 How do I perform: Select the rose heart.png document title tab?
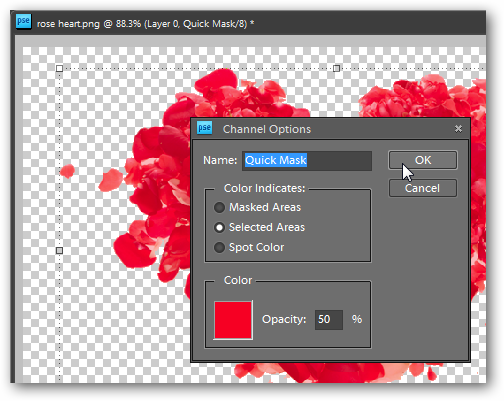click(145, 24)
